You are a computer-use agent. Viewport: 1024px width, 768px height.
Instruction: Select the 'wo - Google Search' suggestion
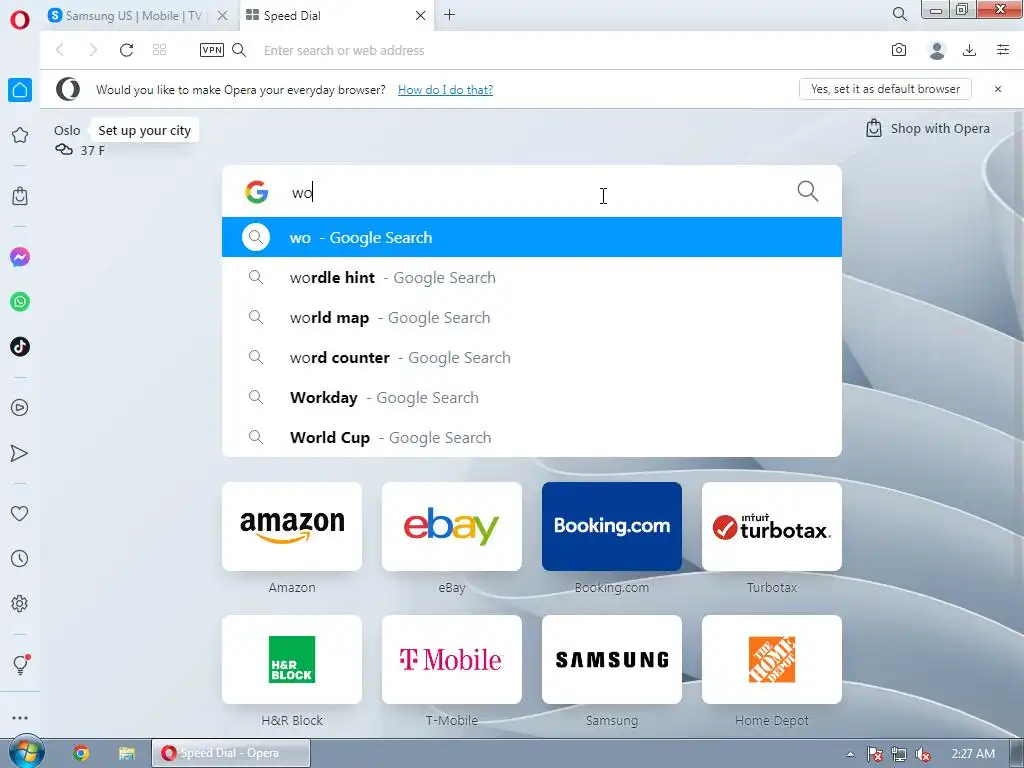pos(532,237)
